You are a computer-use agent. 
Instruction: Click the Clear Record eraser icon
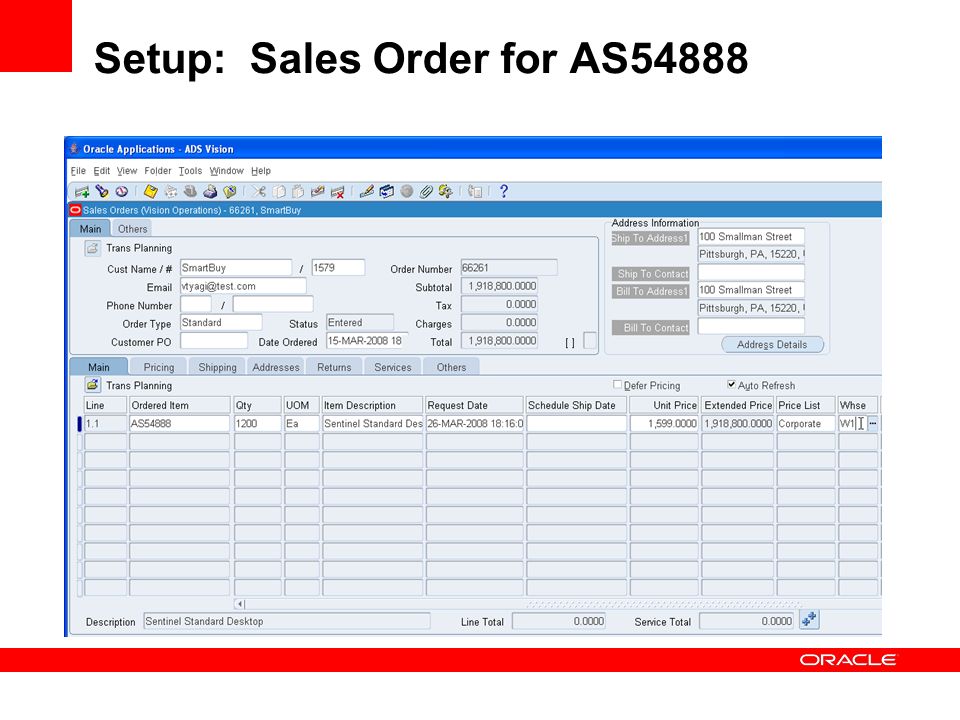tap(318, 192)
